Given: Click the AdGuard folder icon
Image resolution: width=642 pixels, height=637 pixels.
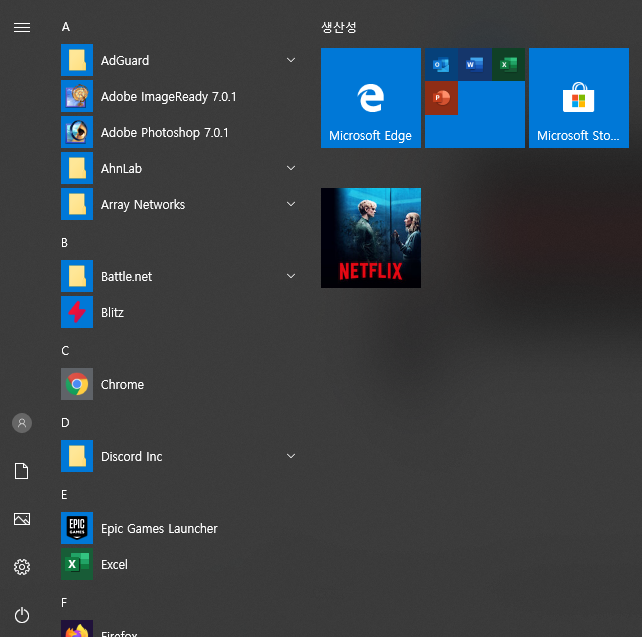Looking at the screenshot, I should click(77, 60).
